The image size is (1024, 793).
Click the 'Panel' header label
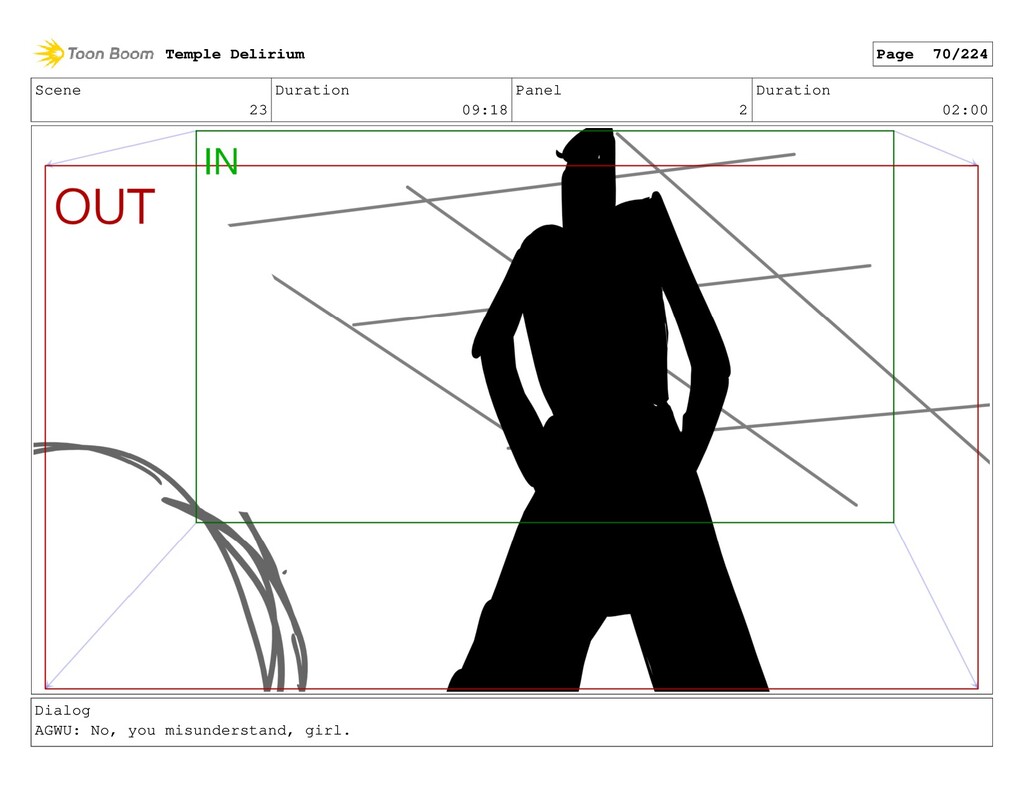click(538, 90)
